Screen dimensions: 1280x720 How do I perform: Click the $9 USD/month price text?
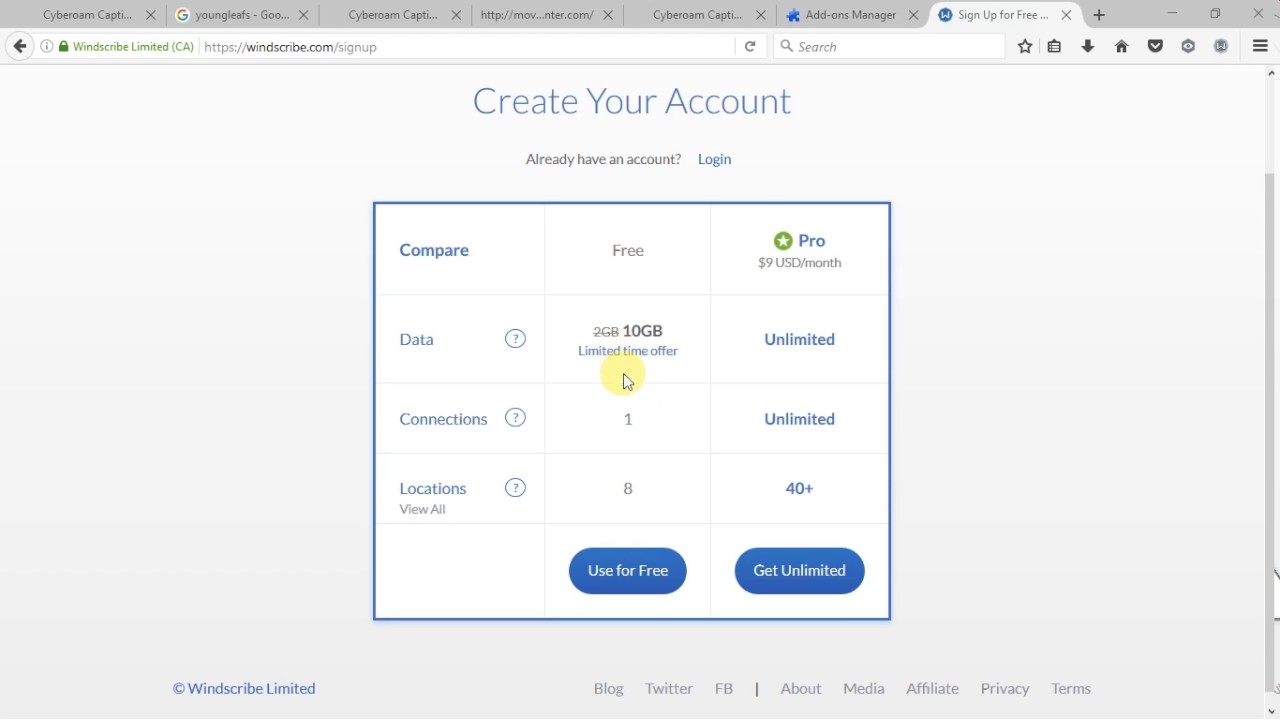click(799, 263)
